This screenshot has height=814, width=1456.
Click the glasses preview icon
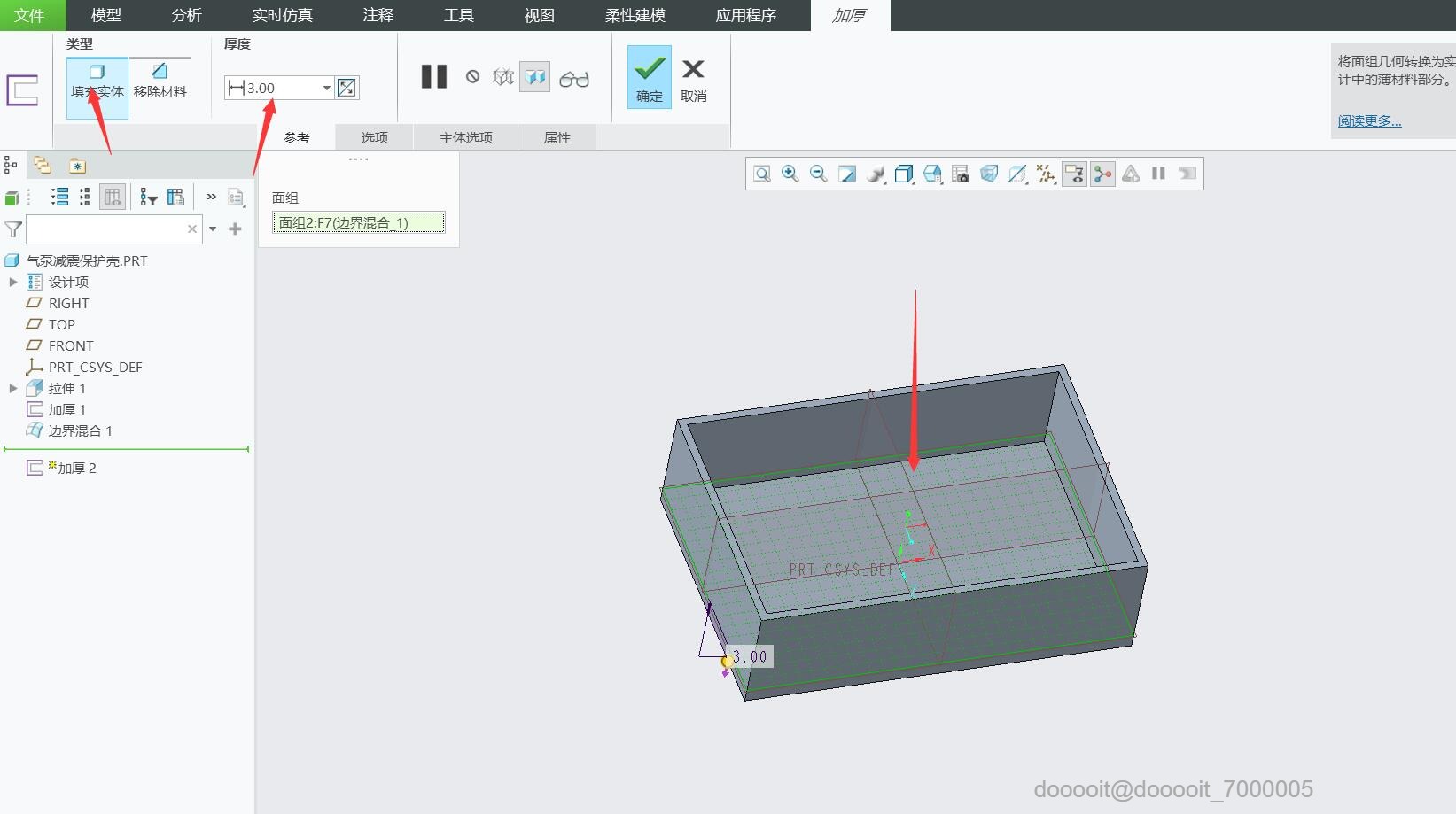[574, 79]
